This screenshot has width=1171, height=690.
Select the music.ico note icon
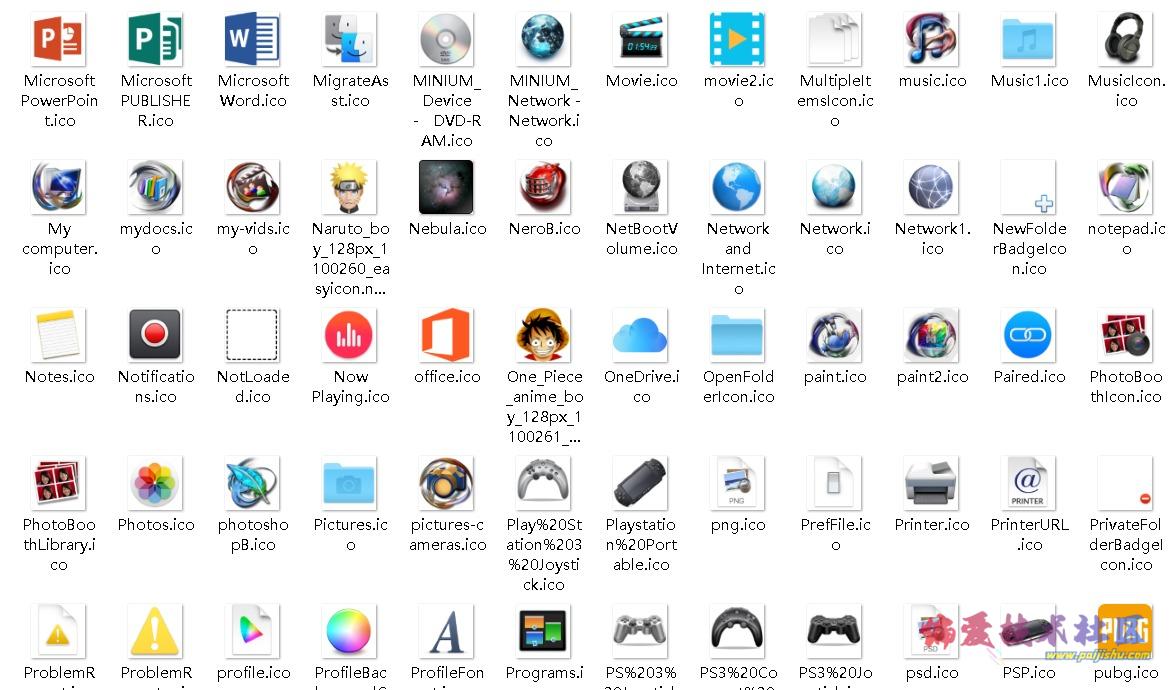[932, 38]
